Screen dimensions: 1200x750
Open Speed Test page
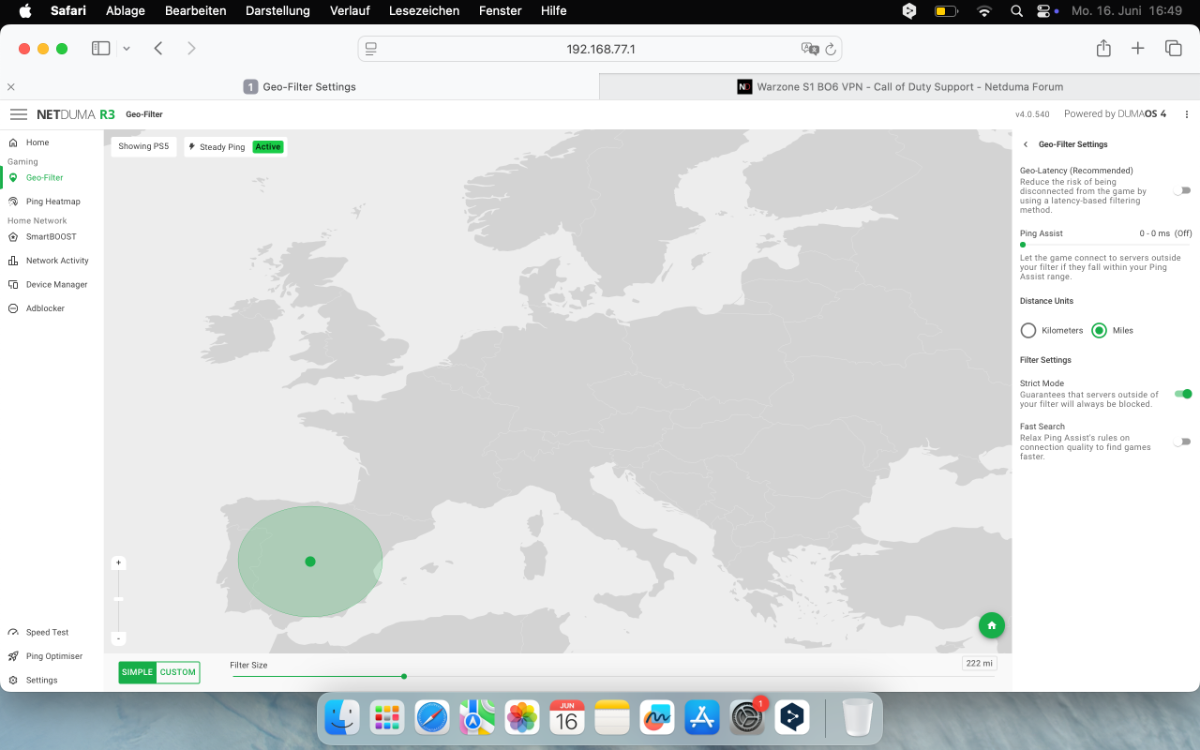tap(47, 632)
